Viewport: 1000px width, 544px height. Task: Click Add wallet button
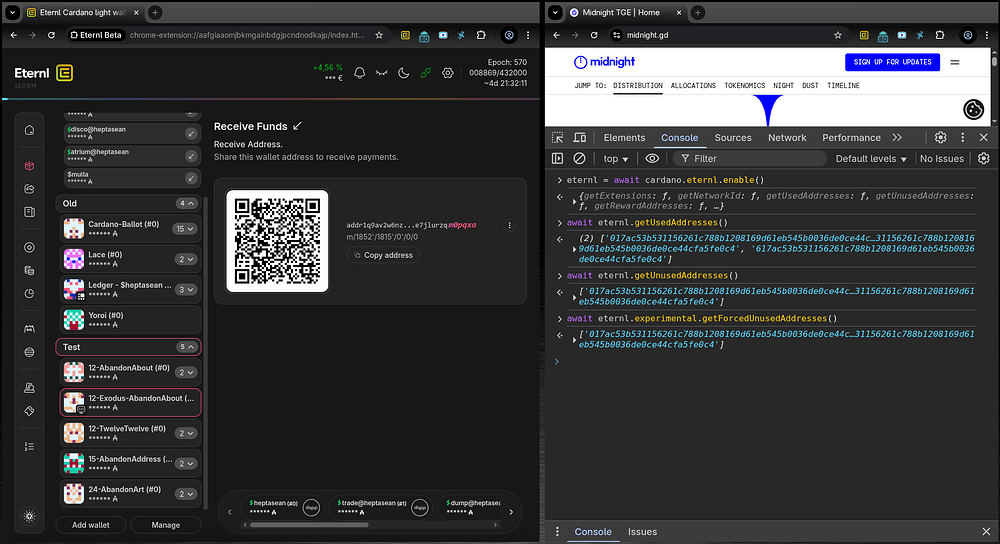tap(91, 525)
